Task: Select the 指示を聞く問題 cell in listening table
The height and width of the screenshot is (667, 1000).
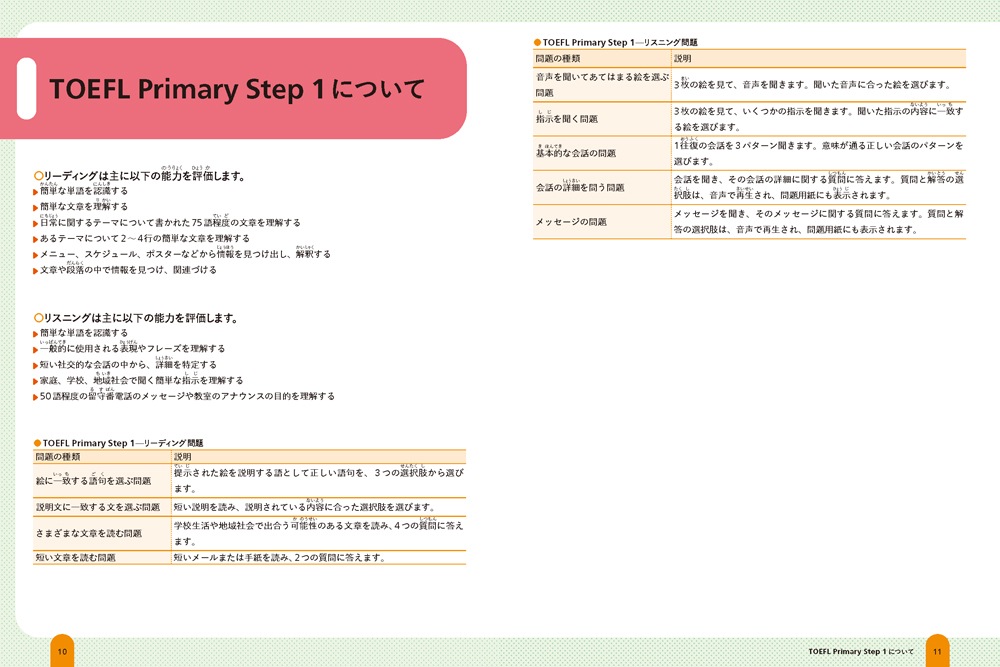Action: 567,119
